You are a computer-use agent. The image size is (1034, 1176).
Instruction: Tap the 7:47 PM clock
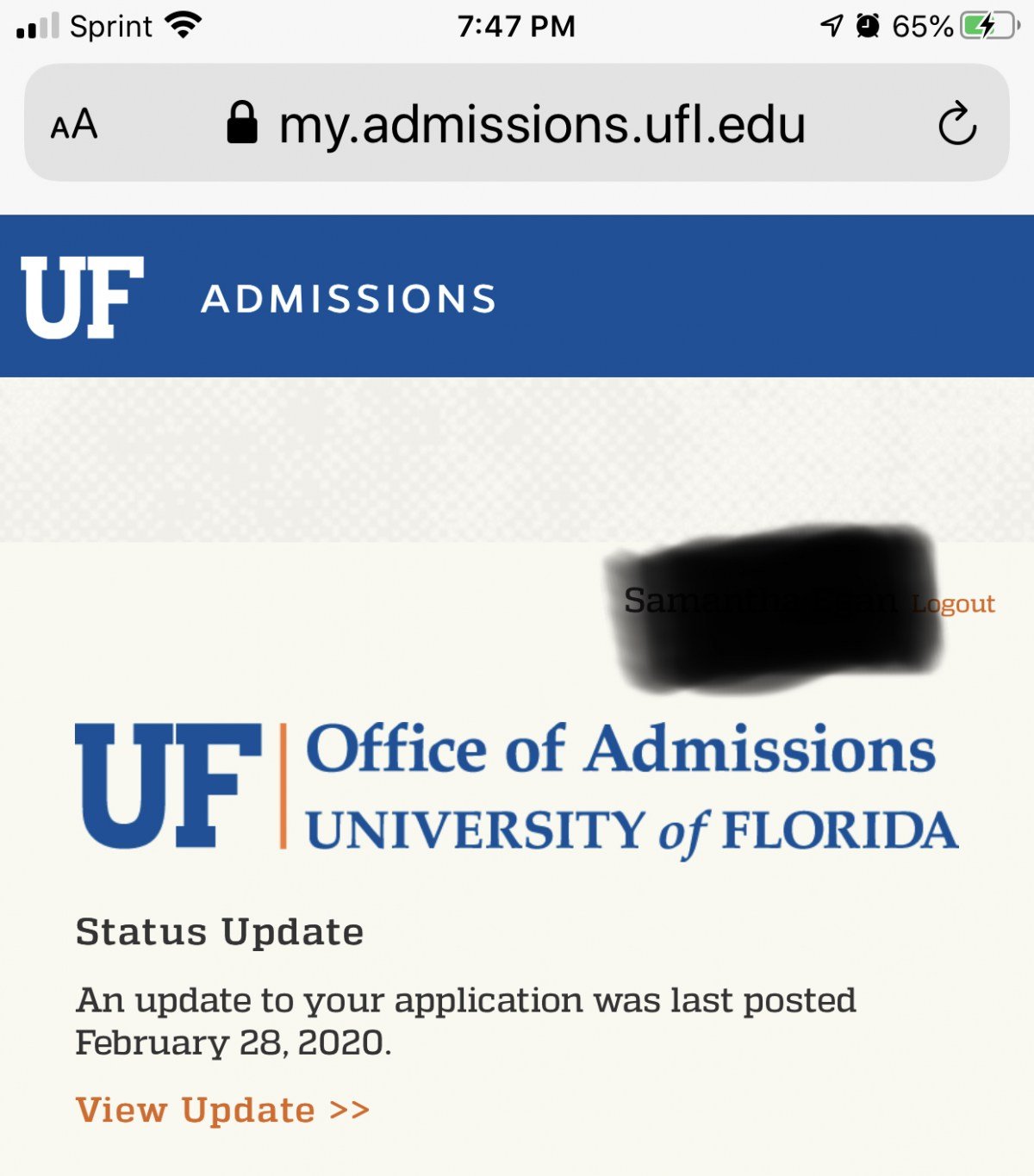click(x=516, y=26)
